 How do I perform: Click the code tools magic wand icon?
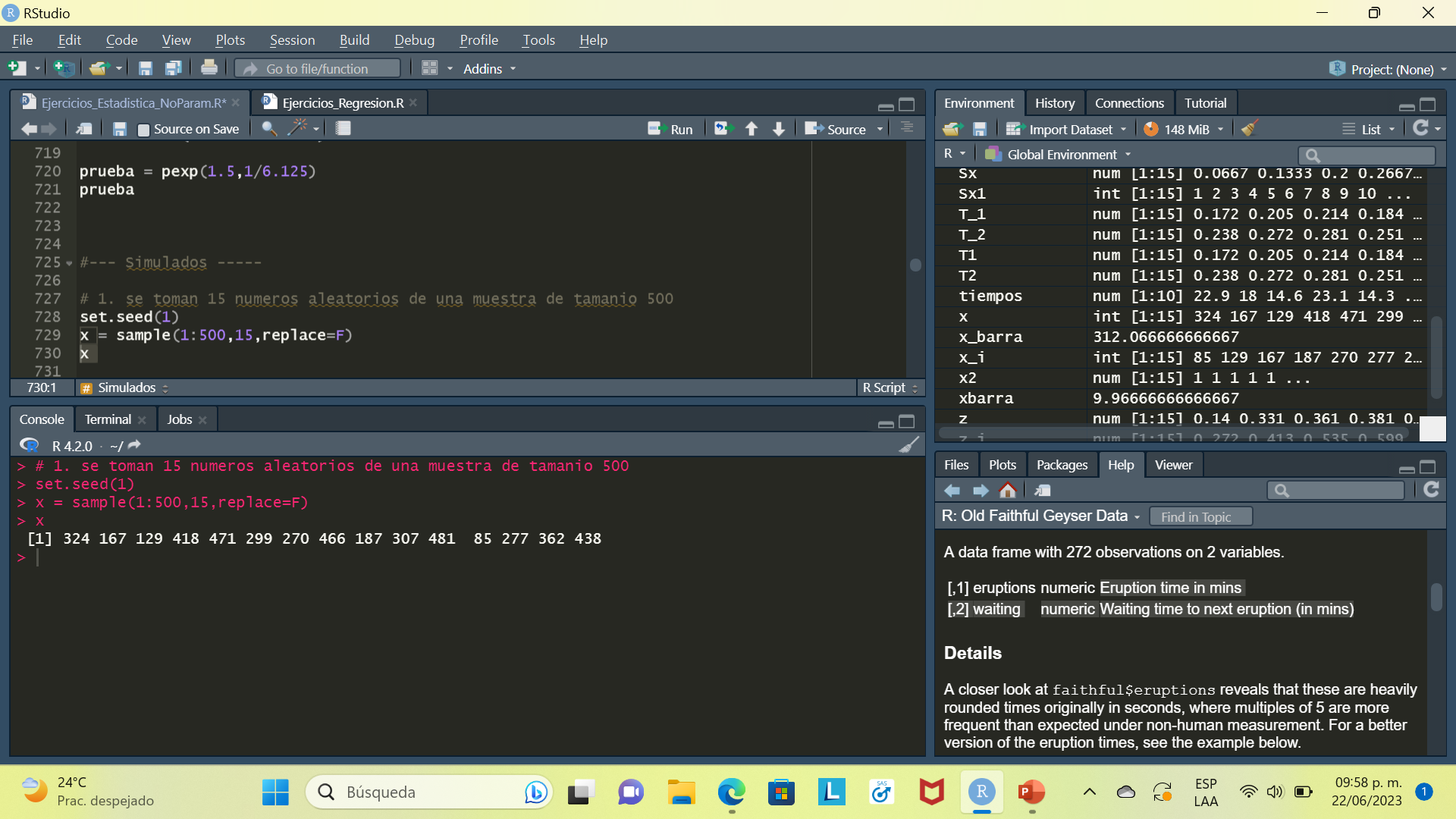pyautogui.click(x=297, y=127)
